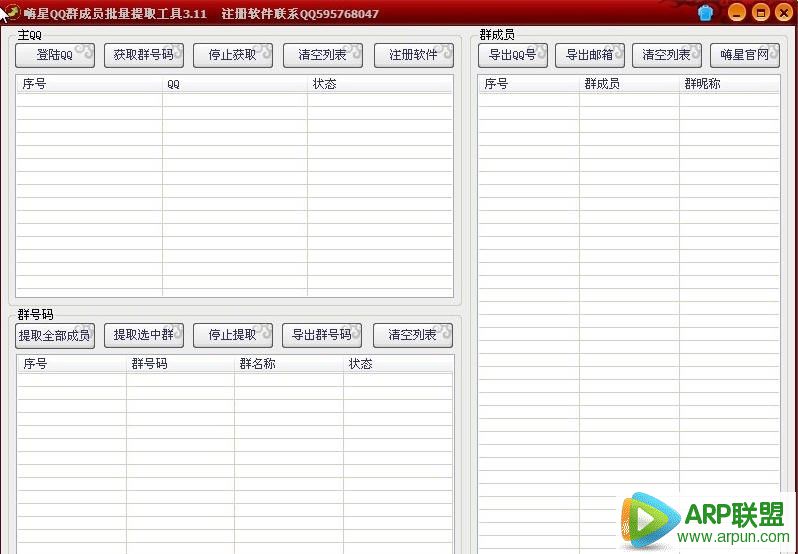Click 获取群号码 to fetch group numbers
The height and width of the screenshot is (554, 798).
[143, 55]
